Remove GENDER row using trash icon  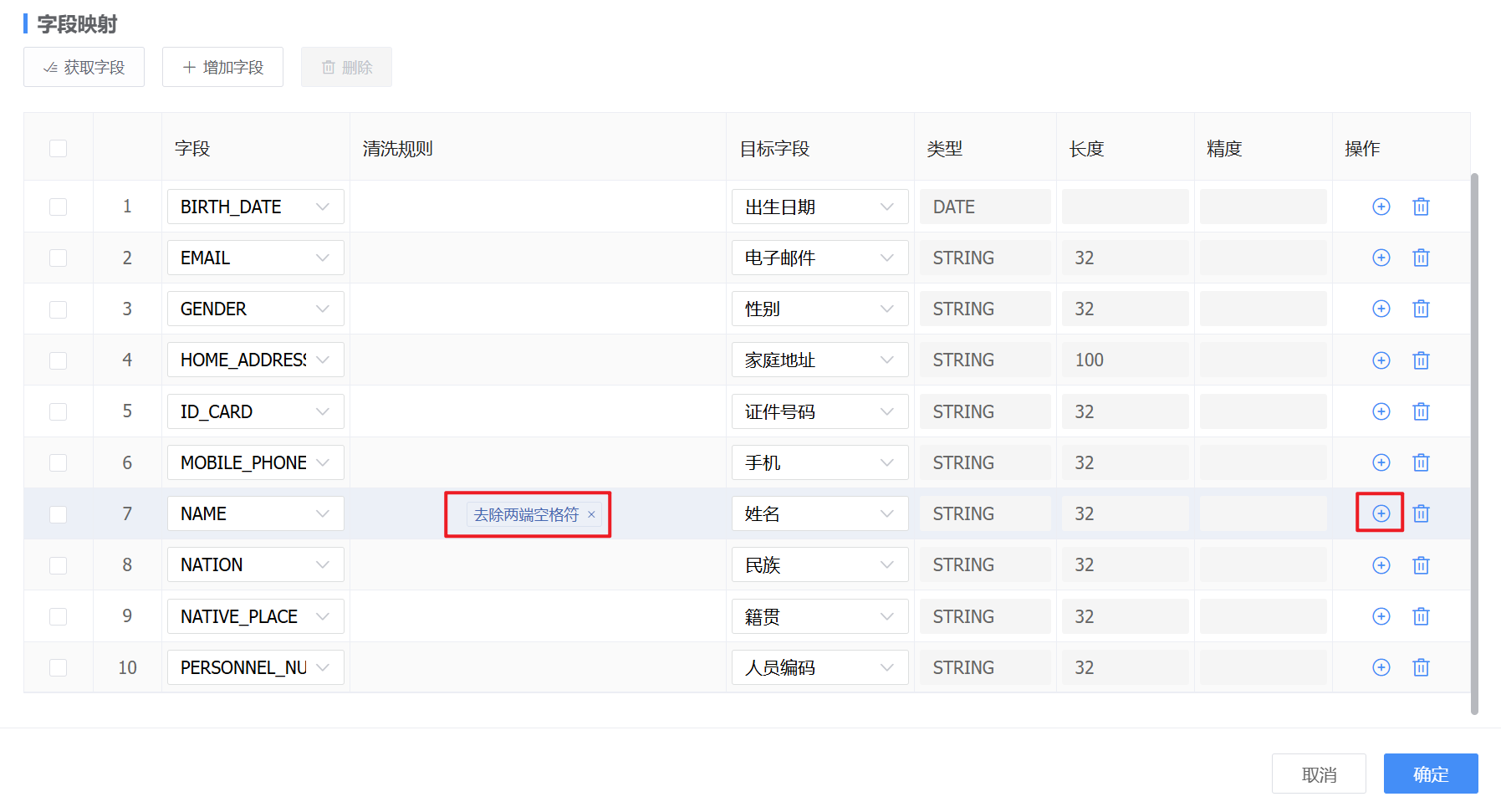pos(1421,309)
